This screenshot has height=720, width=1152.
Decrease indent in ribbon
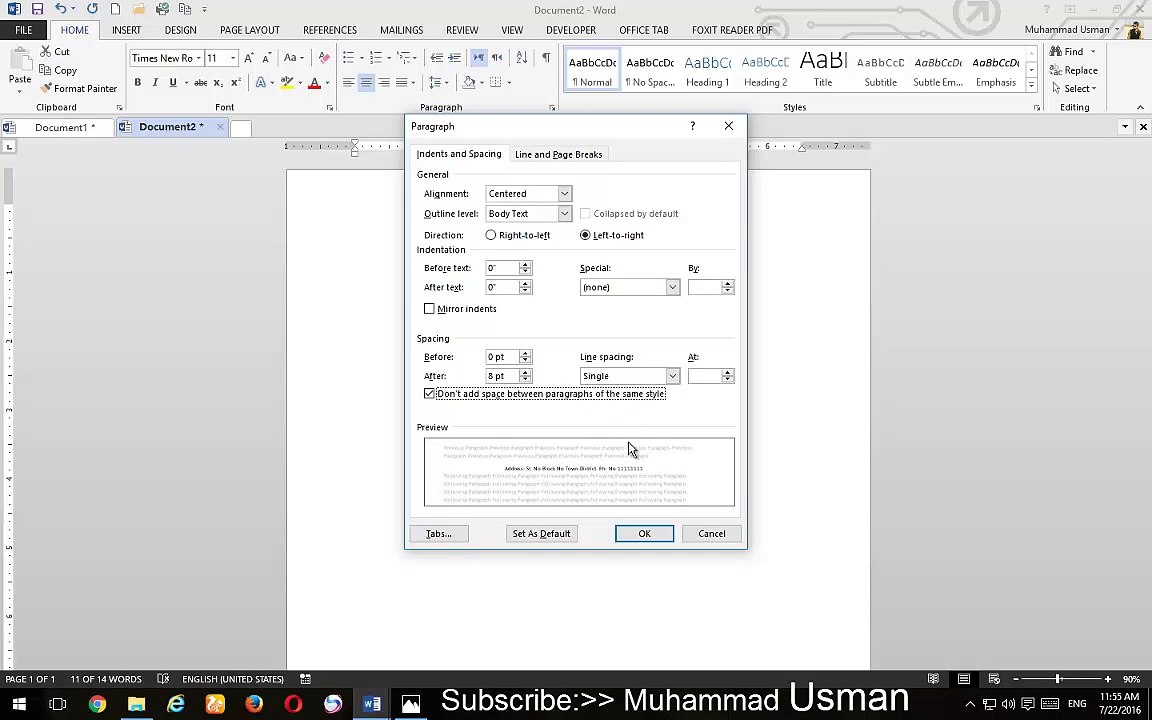(436, 58)
